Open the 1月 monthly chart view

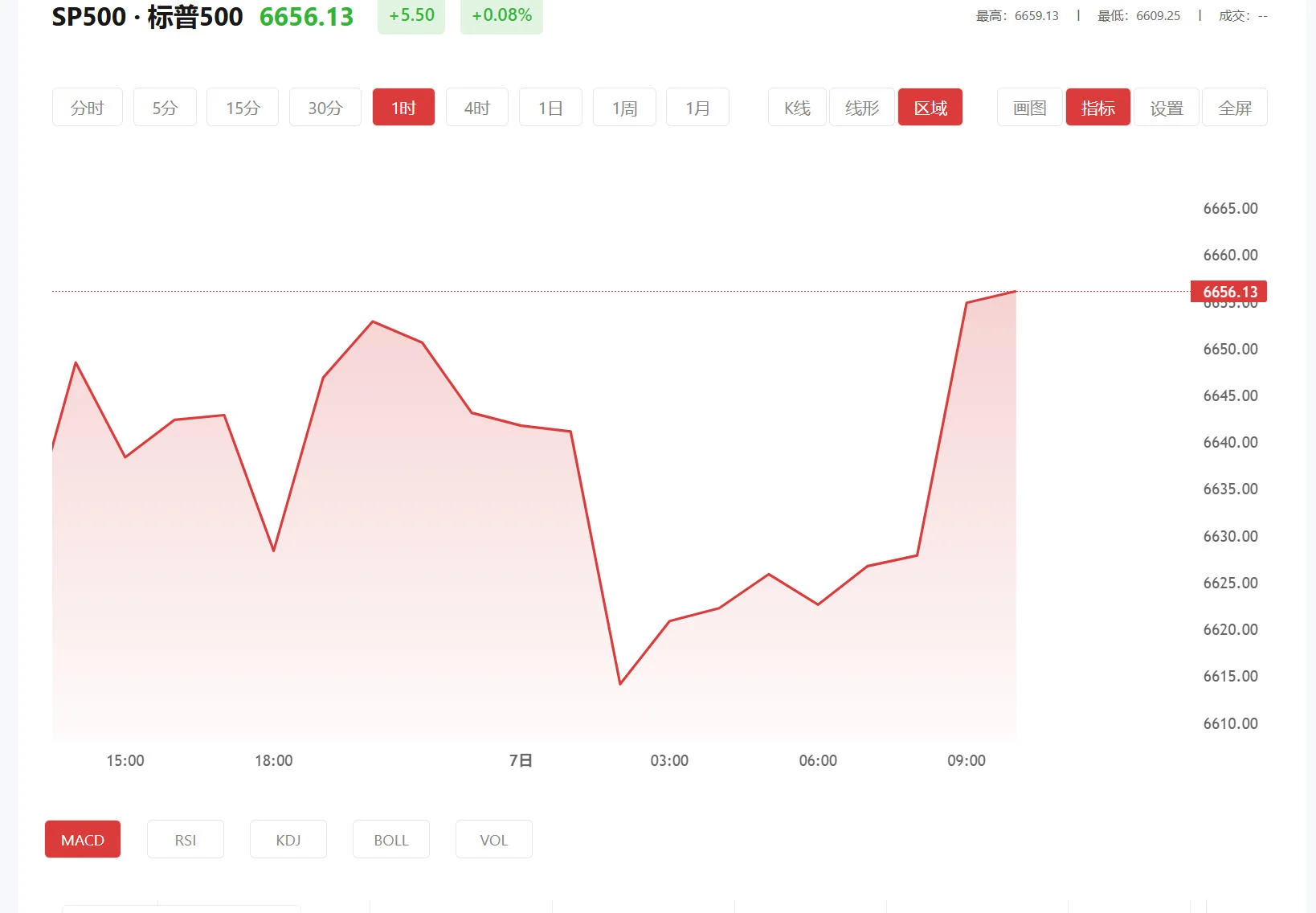pos(697,107)
